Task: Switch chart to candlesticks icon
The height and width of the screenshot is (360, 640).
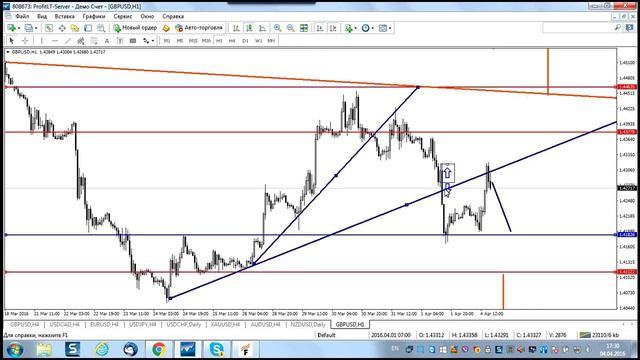Action: (x=249, y=28)
